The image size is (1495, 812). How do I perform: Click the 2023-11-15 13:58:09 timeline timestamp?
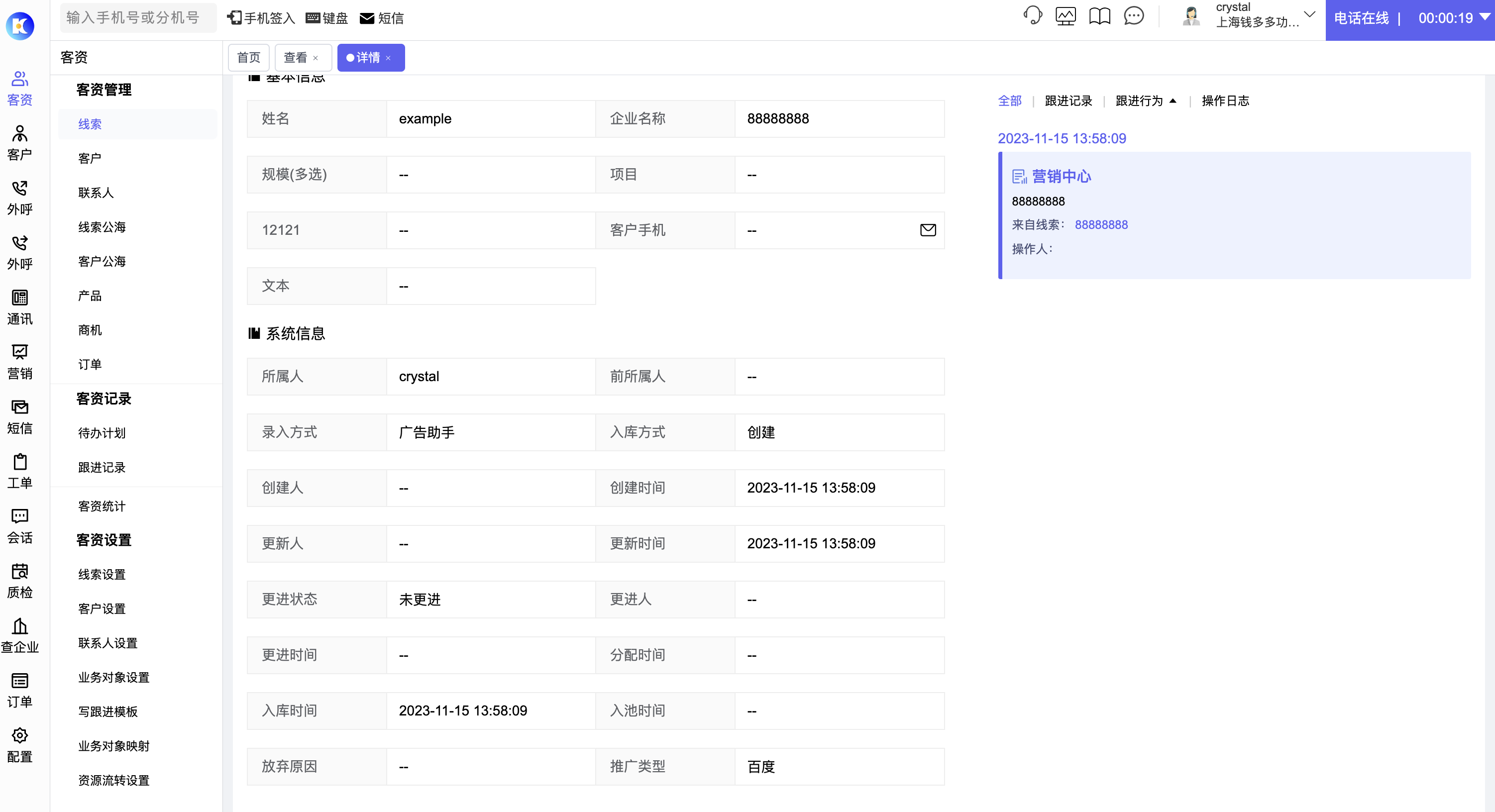click(x=1062, y=138)
